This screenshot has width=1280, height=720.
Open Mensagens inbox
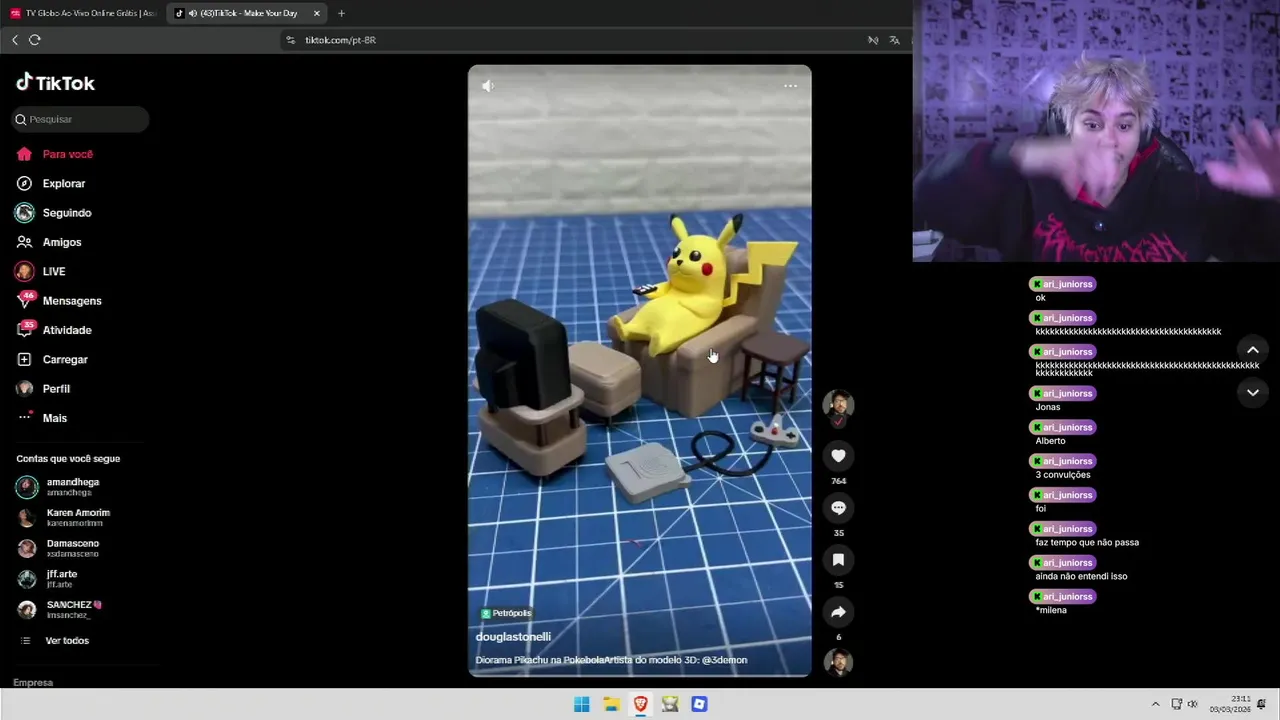coord(72,301)
